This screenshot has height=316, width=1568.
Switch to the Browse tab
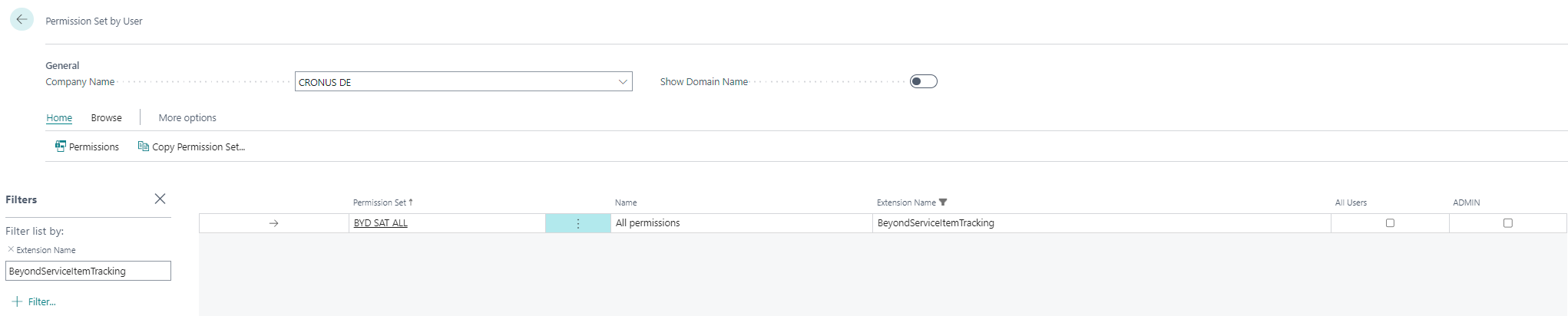tap(106, 117)
